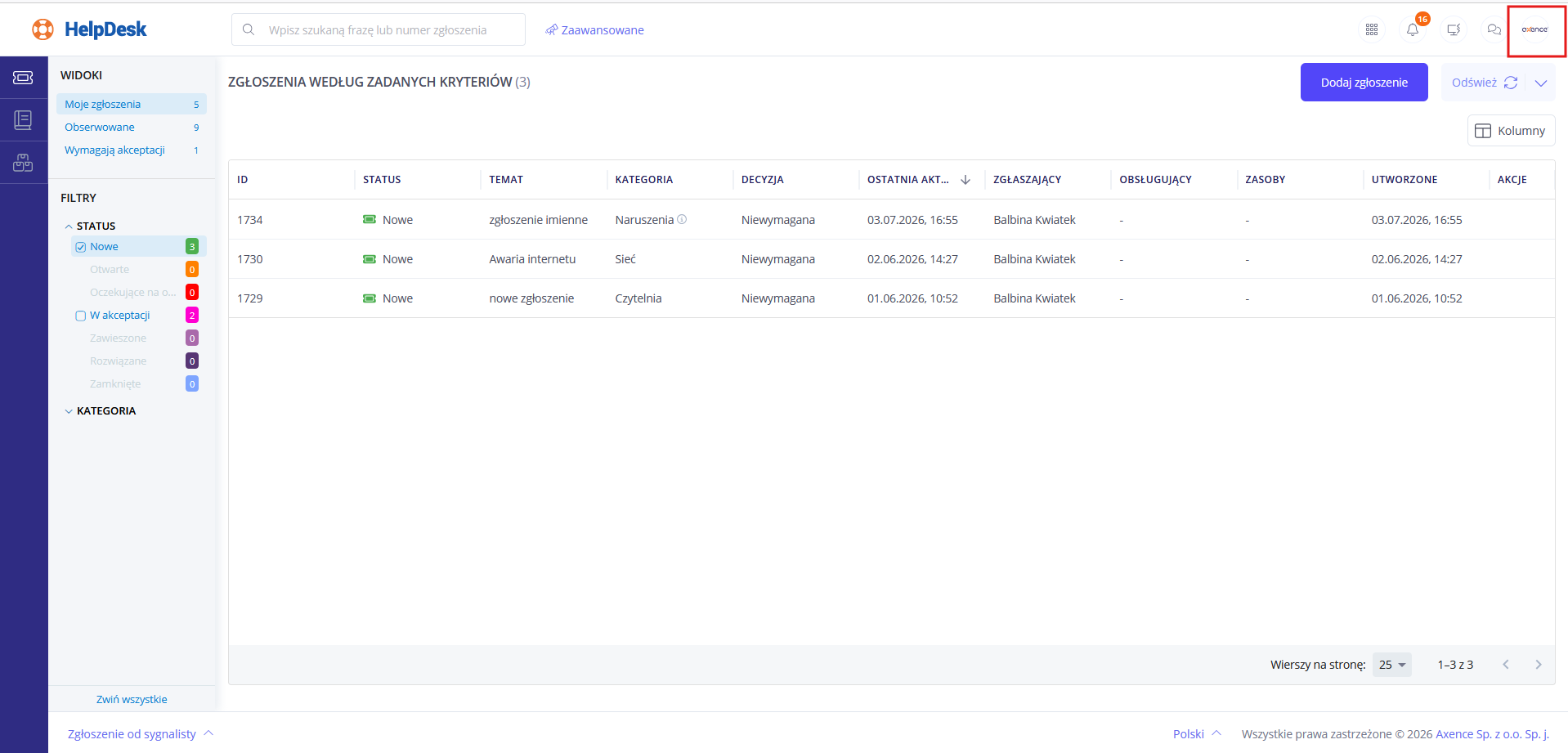Open dropdown arrow next to Odśwież
Viewport: 1568px width, 753px height.
1541,83
